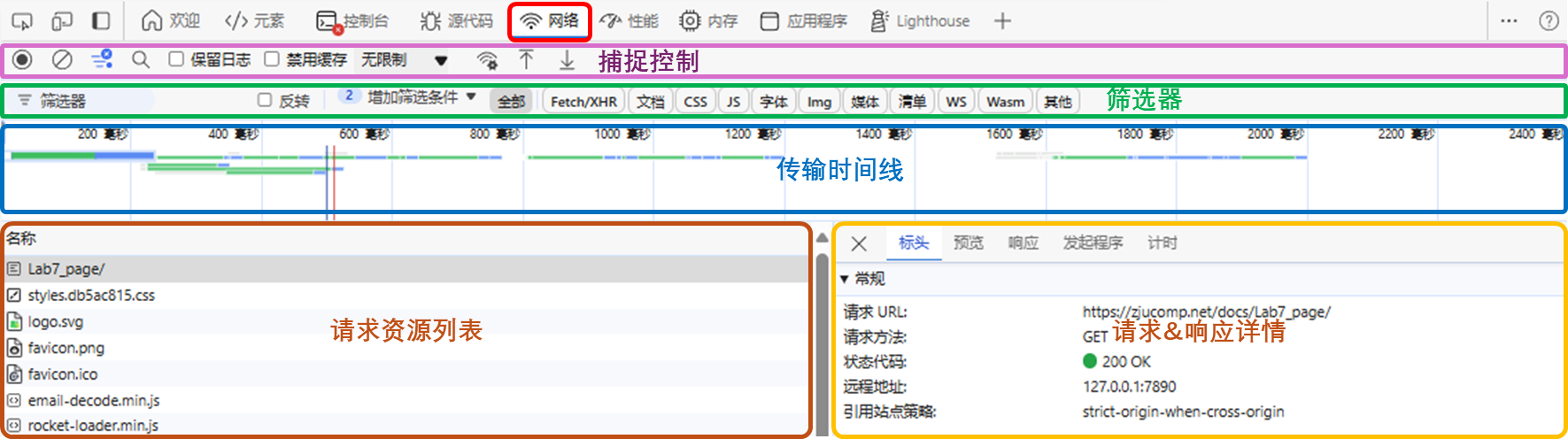Click the help question mark icon

[1549, 21]
